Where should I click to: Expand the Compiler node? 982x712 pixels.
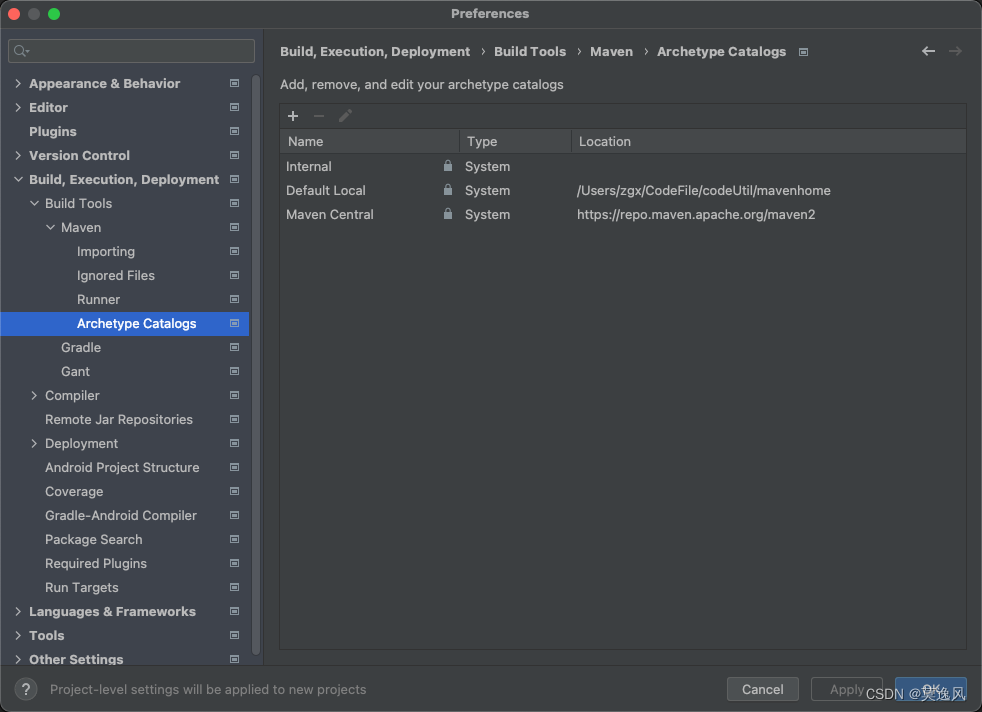34,396
